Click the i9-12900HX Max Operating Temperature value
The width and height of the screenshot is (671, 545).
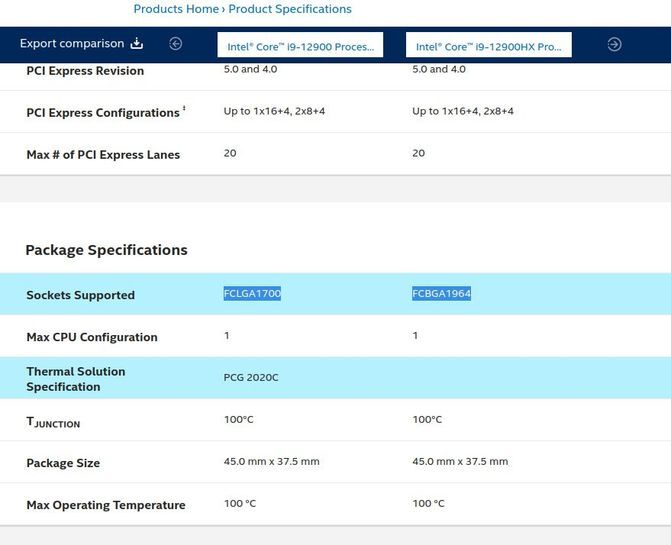point(428,504)
